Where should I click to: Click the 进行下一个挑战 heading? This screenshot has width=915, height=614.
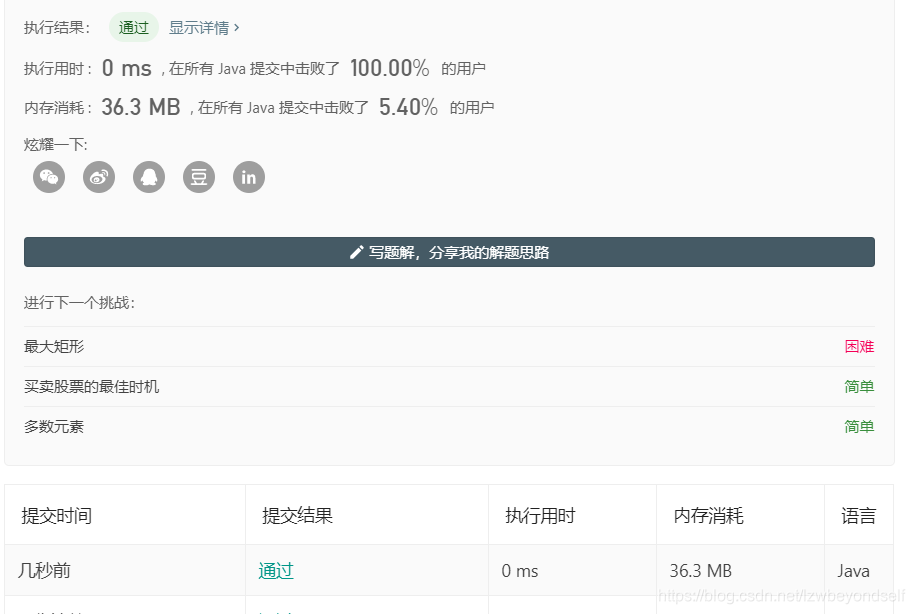click(79, 303)
